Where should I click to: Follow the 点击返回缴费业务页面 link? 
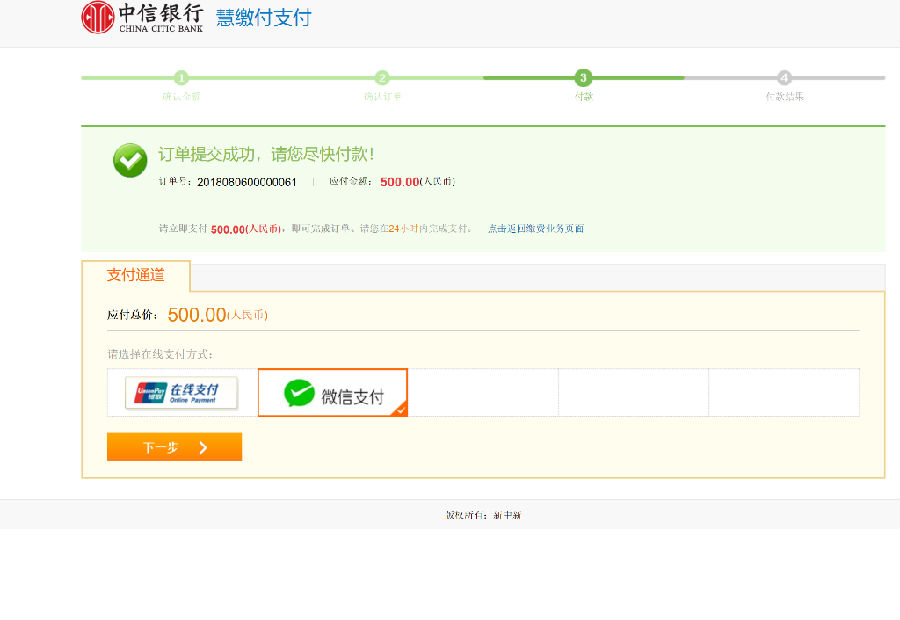tap(535, 229)
